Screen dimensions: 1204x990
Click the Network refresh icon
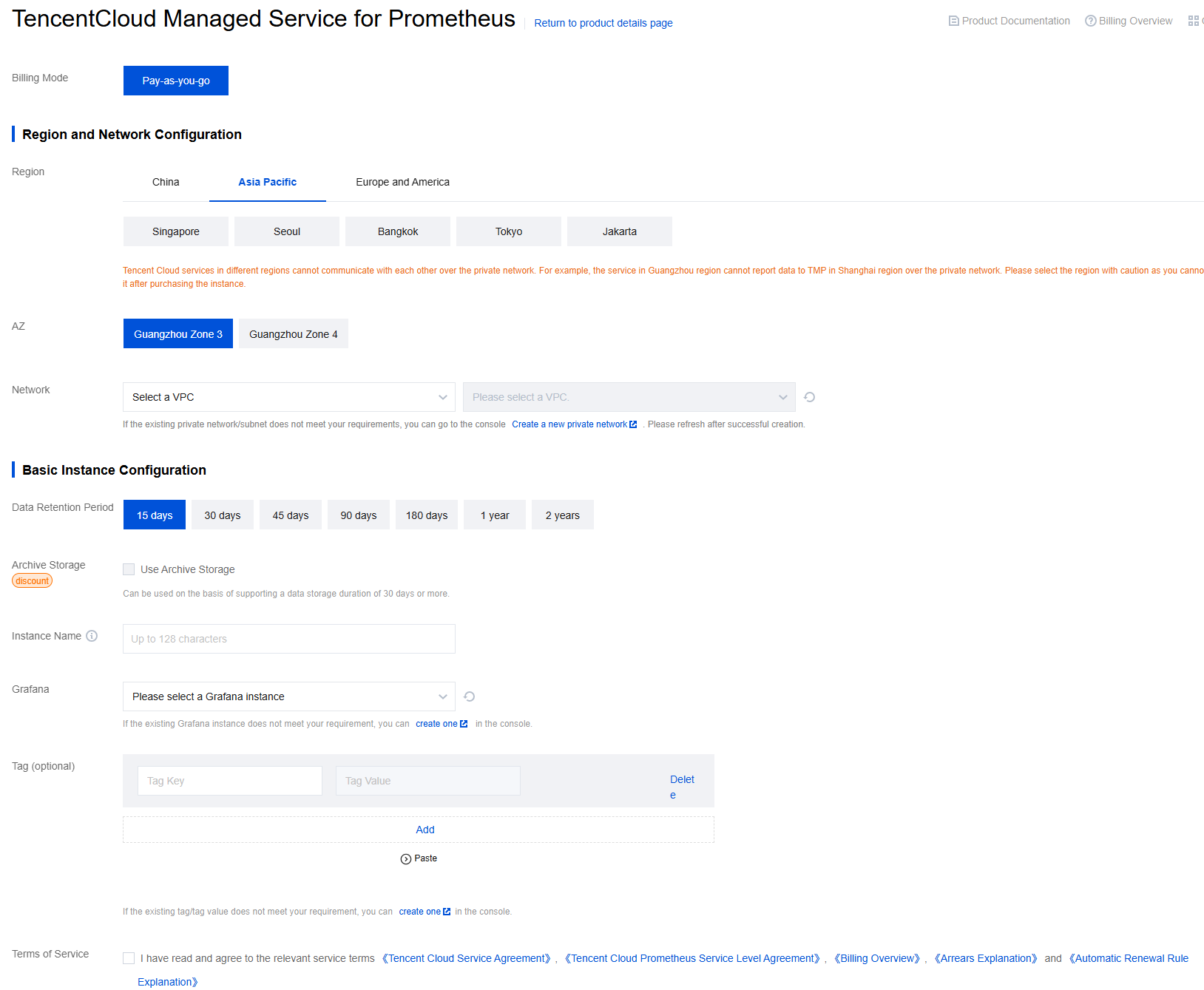pyautogui.click(x=810, y=397)
